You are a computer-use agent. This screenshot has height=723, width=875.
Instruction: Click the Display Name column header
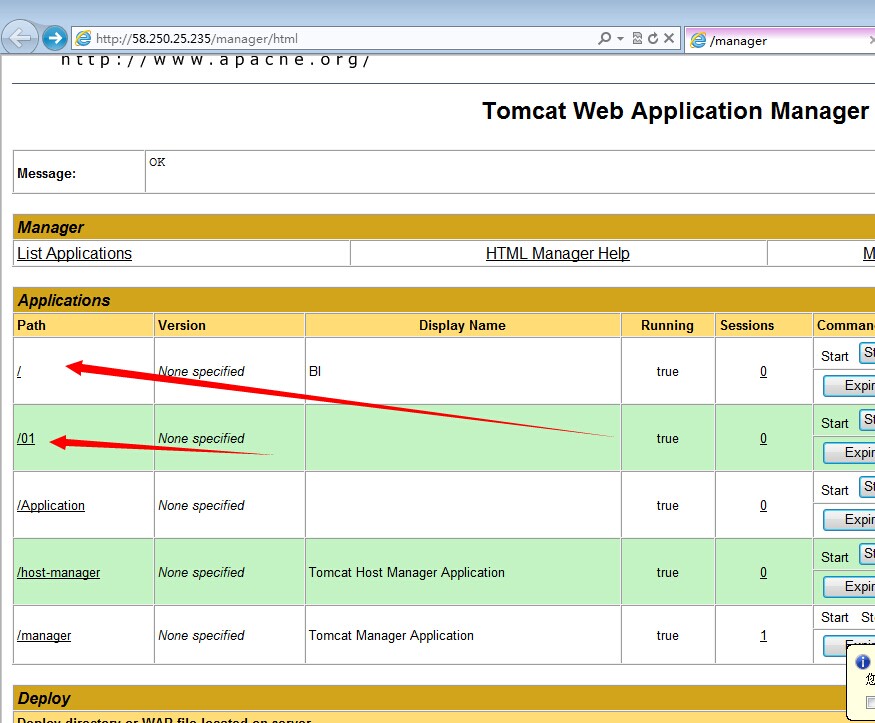click(x=462, y=325)
